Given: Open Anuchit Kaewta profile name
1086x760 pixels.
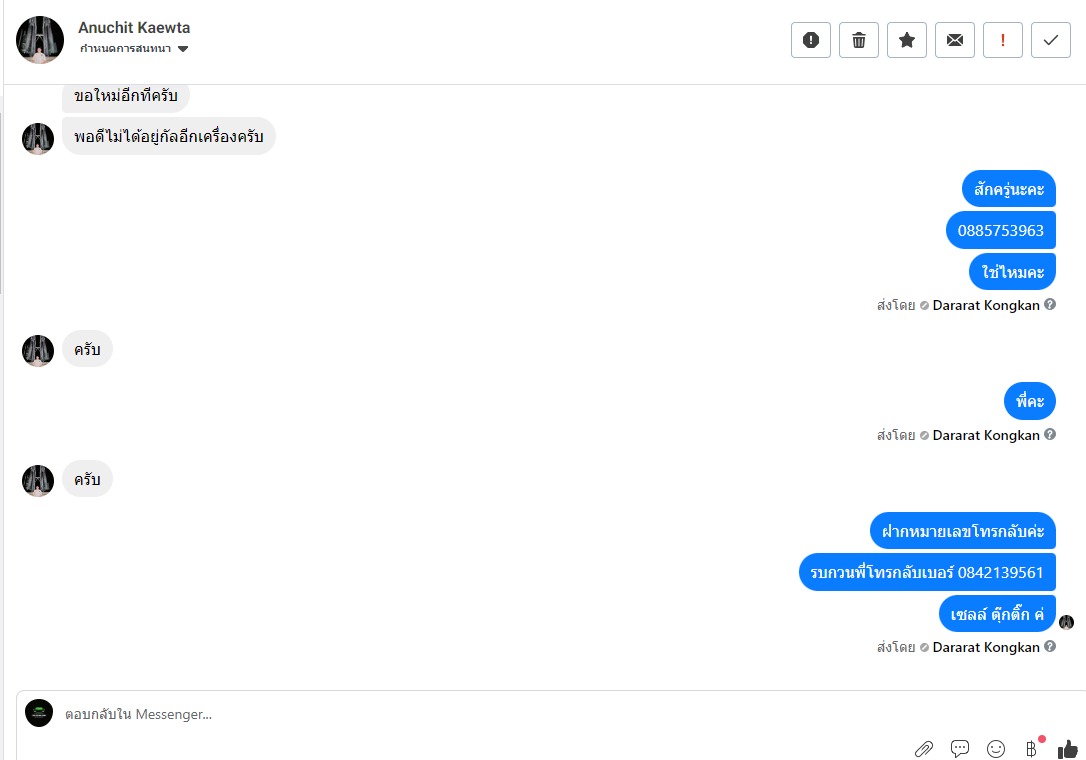Looking at the screenshot, I should pos(134,28).
